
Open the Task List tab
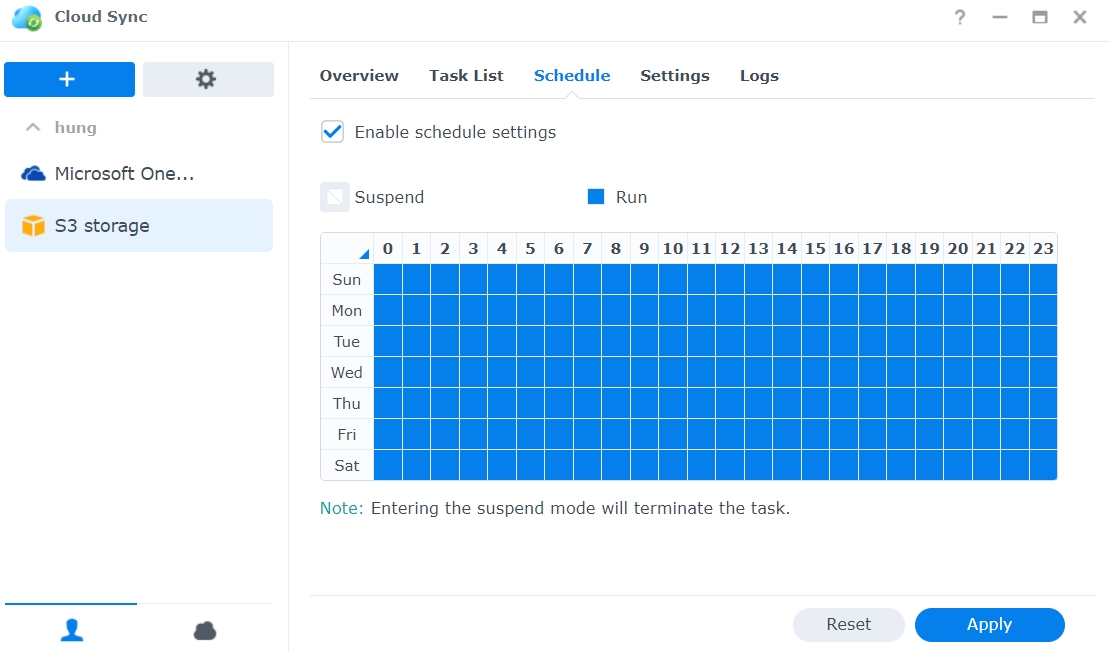click(466, 76)
